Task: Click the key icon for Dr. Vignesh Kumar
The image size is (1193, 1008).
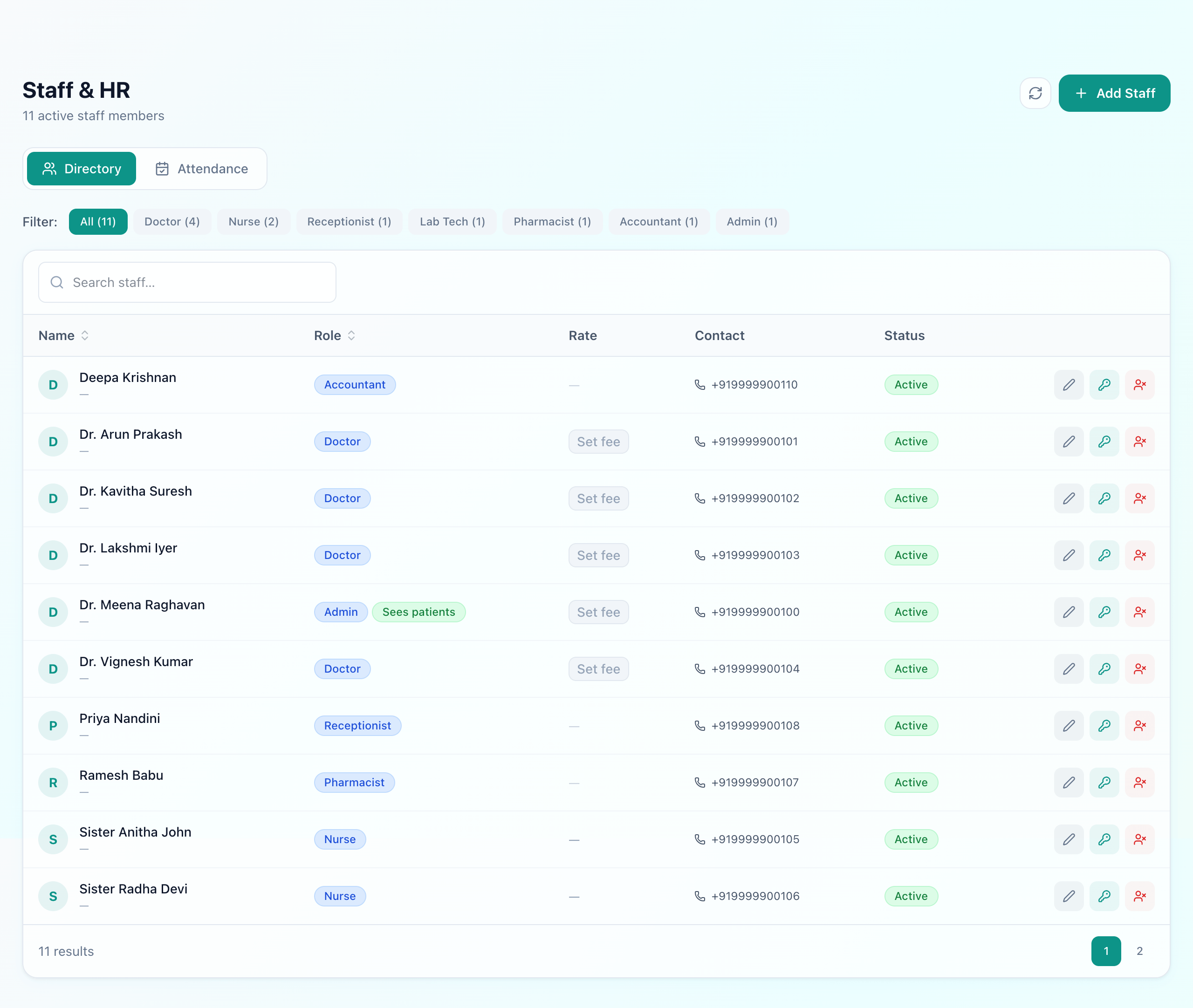Action: 1104,668
